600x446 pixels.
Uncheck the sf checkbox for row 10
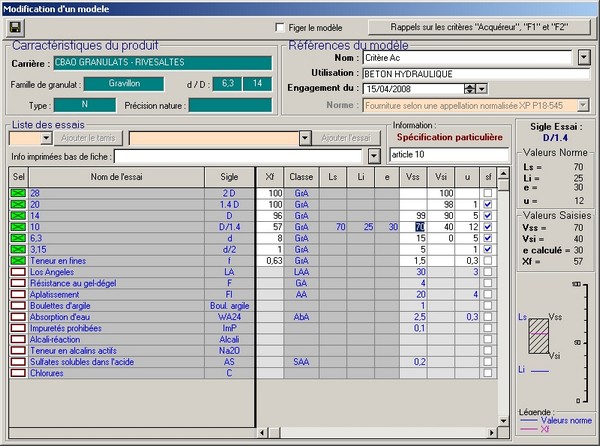pyautogui.click(x=487, y=227)
